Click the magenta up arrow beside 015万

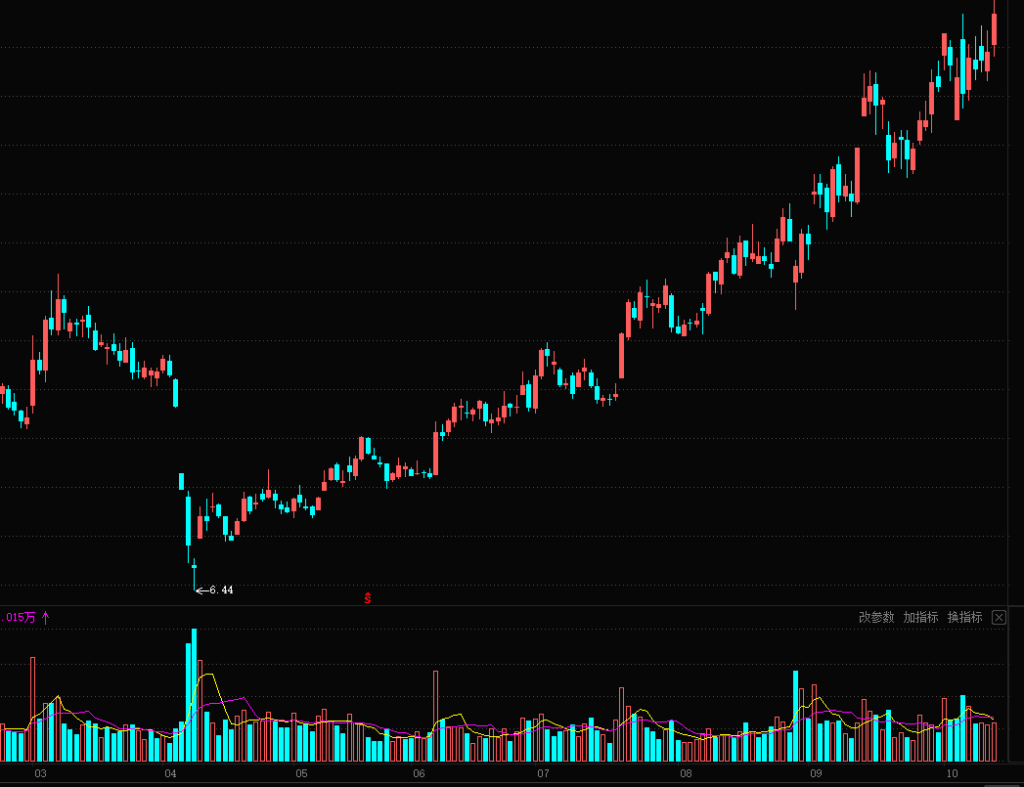pos(45,617)
